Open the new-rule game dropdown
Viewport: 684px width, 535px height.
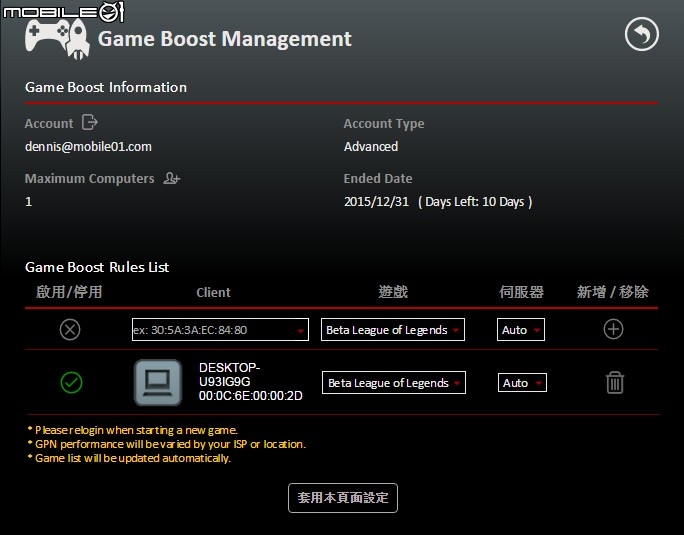[393, 329]
